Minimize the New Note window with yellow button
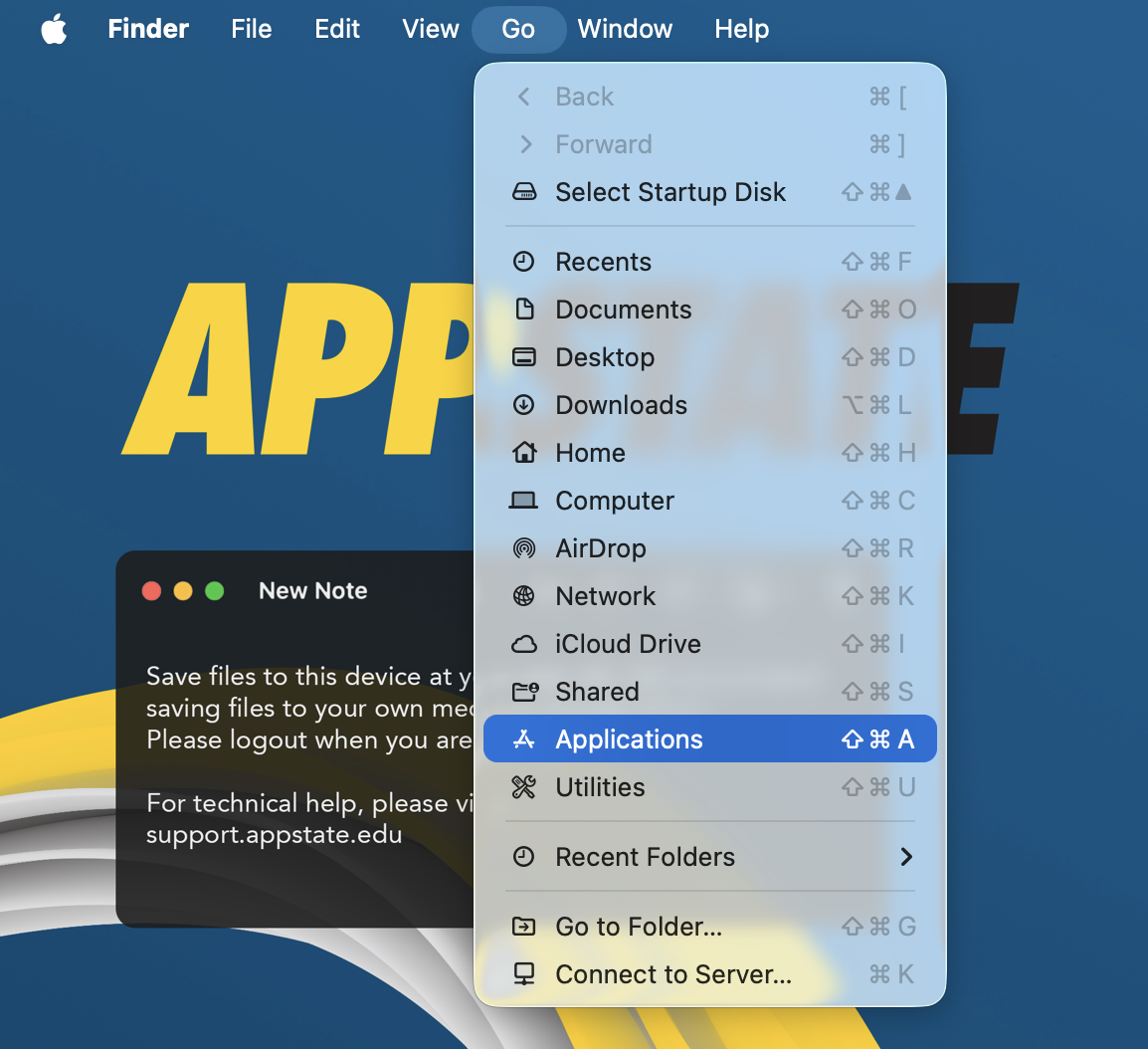Viewport: 1148px width, 1049px height. pyautogui.click(x=183, y=590)
